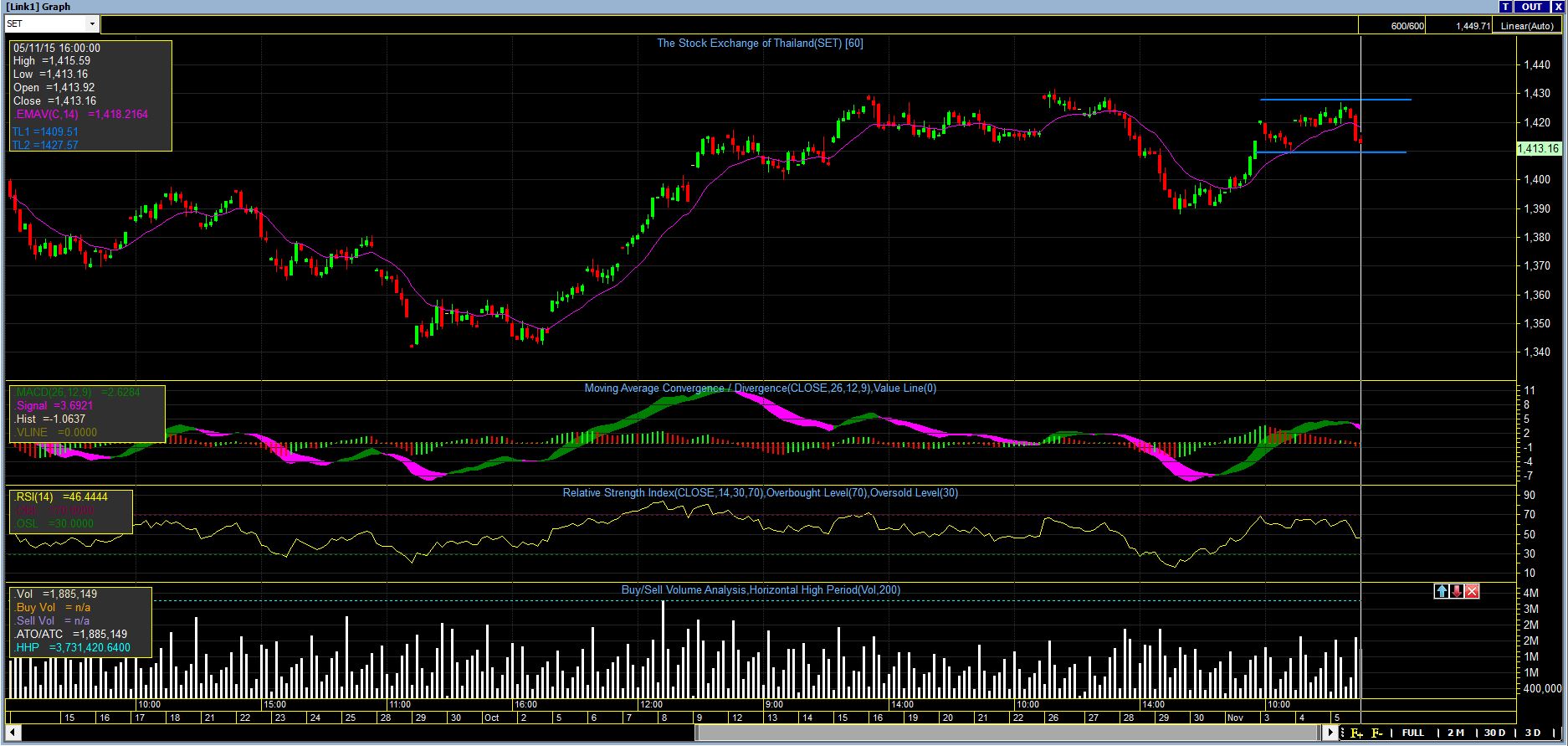Click the 05/11/15 16:00:00 timestamp
The height and width of the screenshot is (746, 1568).
tap(57, 49)
